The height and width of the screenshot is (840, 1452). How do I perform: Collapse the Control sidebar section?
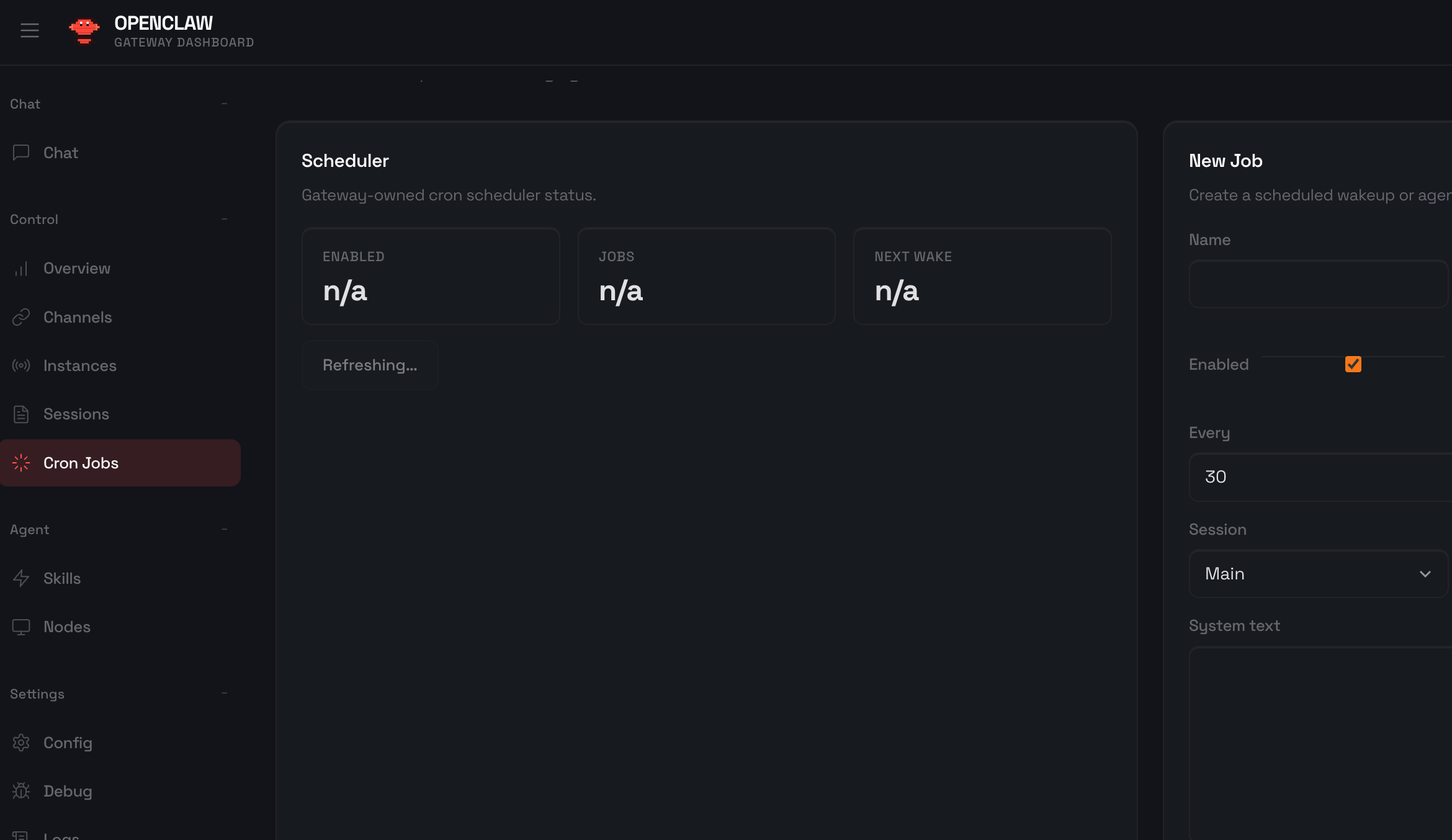click(225, 219)
